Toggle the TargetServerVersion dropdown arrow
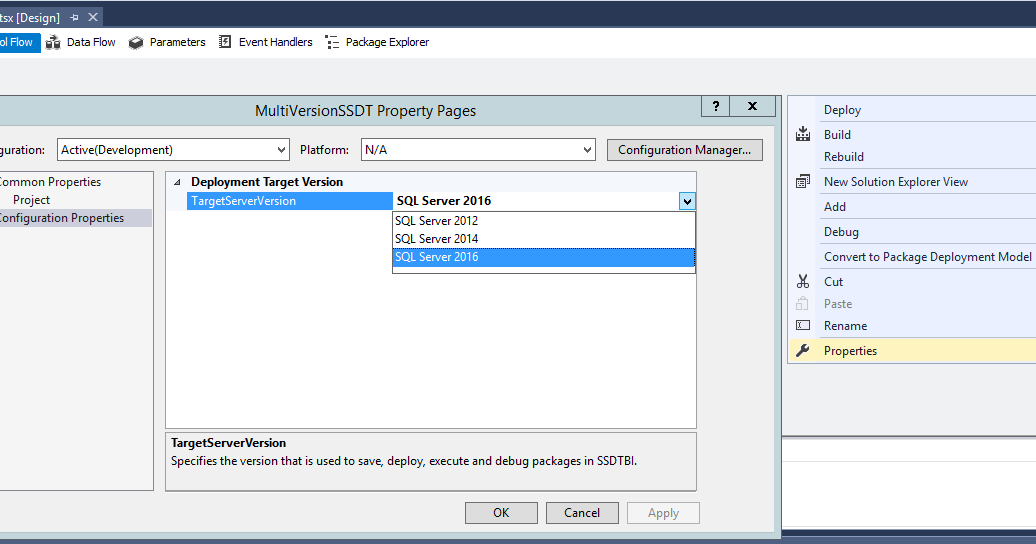The height and width of the screenshot is (544, 1036). (687, 202)
